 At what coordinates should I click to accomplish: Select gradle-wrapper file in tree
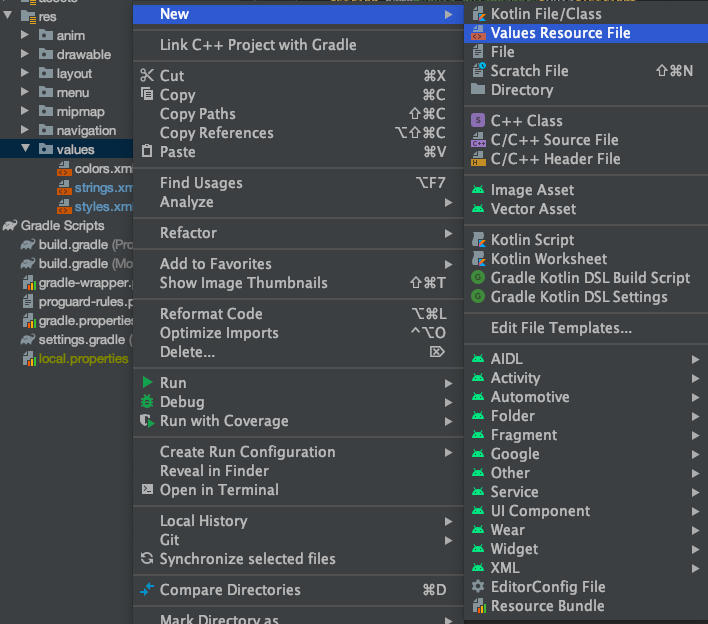point(85,283)
